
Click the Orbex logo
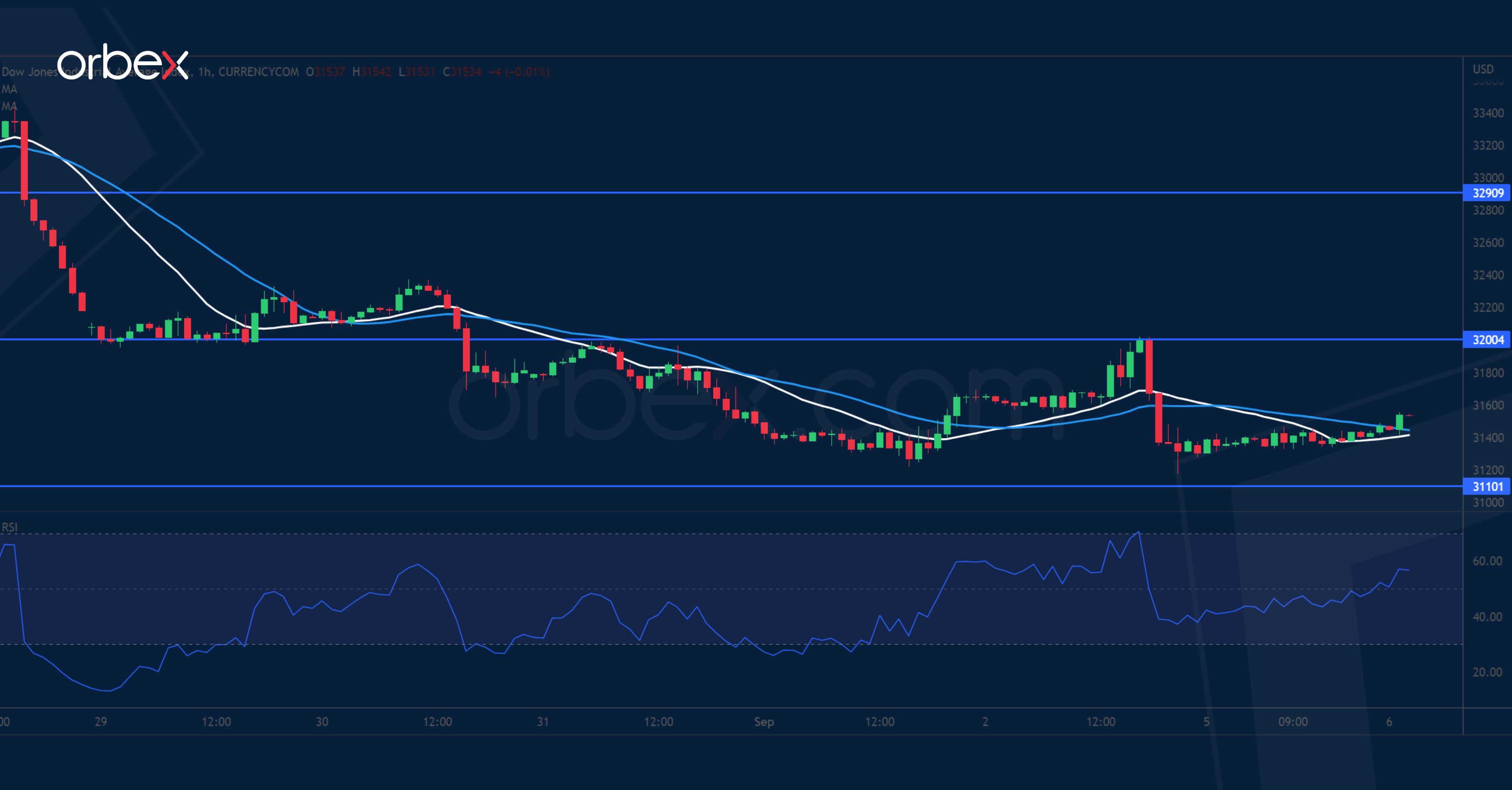point(123,62)
